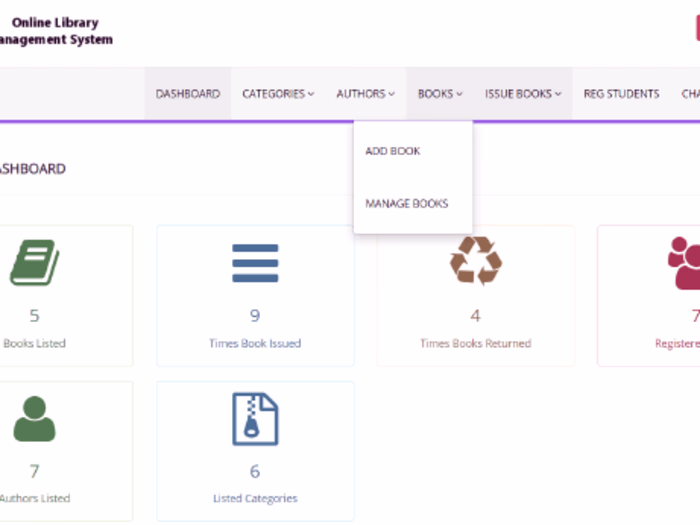
Task: Click the brown recycle icon above Times Books Returned
Action: (x=475, y=261)
